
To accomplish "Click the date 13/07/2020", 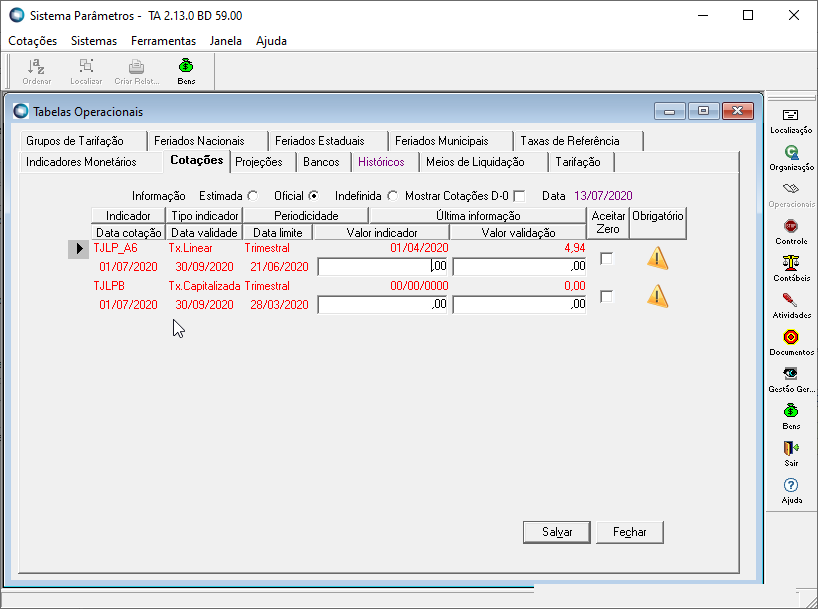I will tap(603, 196).
